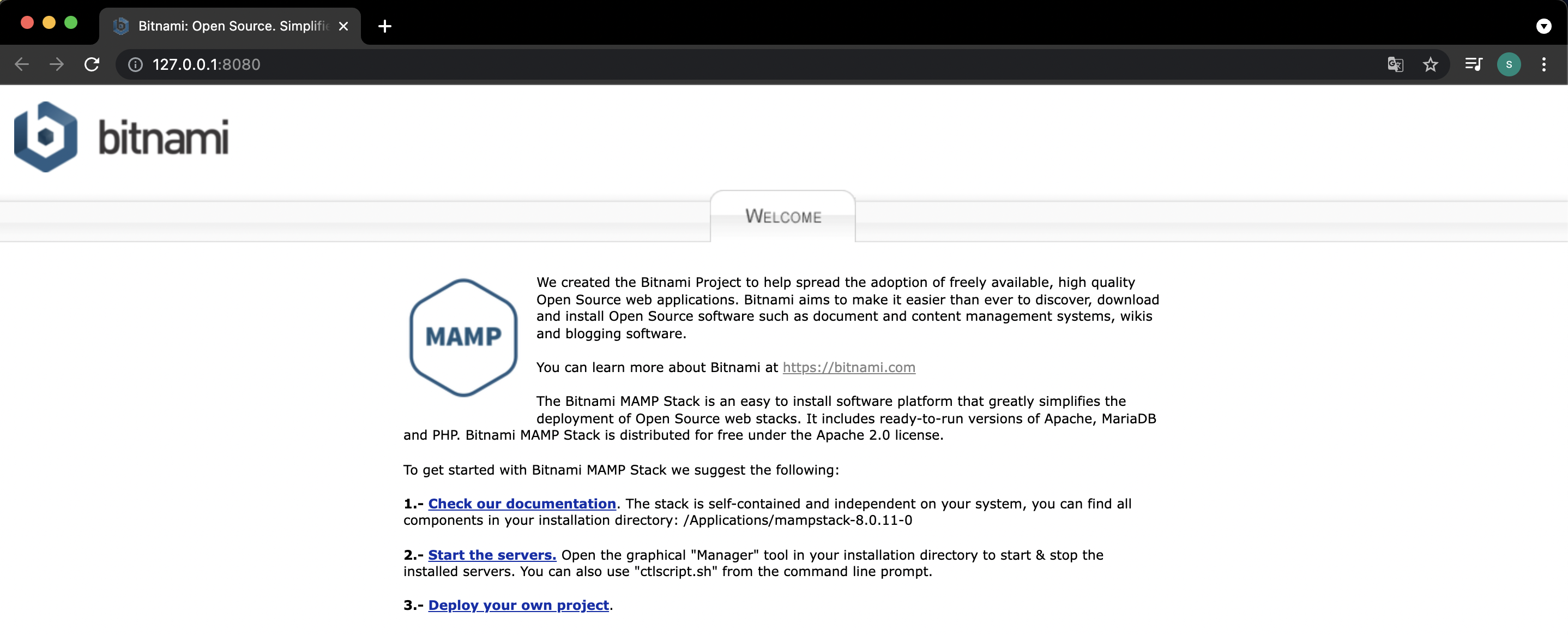
Task: Open the media control playlist icon
Action: pyautogui.click(x=1474, y=64)
